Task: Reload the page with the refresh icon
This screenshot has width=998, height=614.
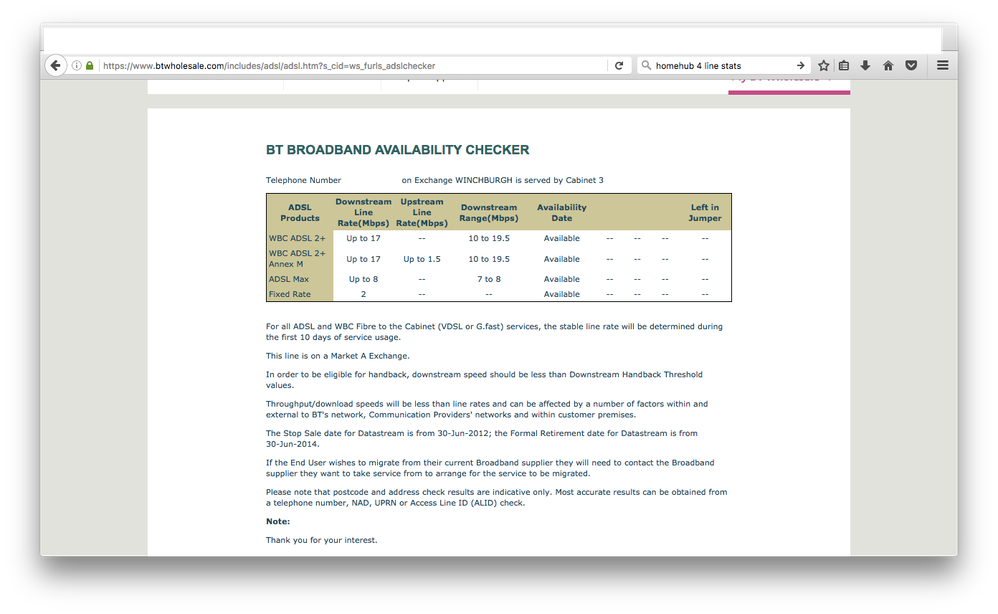Action: 619,66
